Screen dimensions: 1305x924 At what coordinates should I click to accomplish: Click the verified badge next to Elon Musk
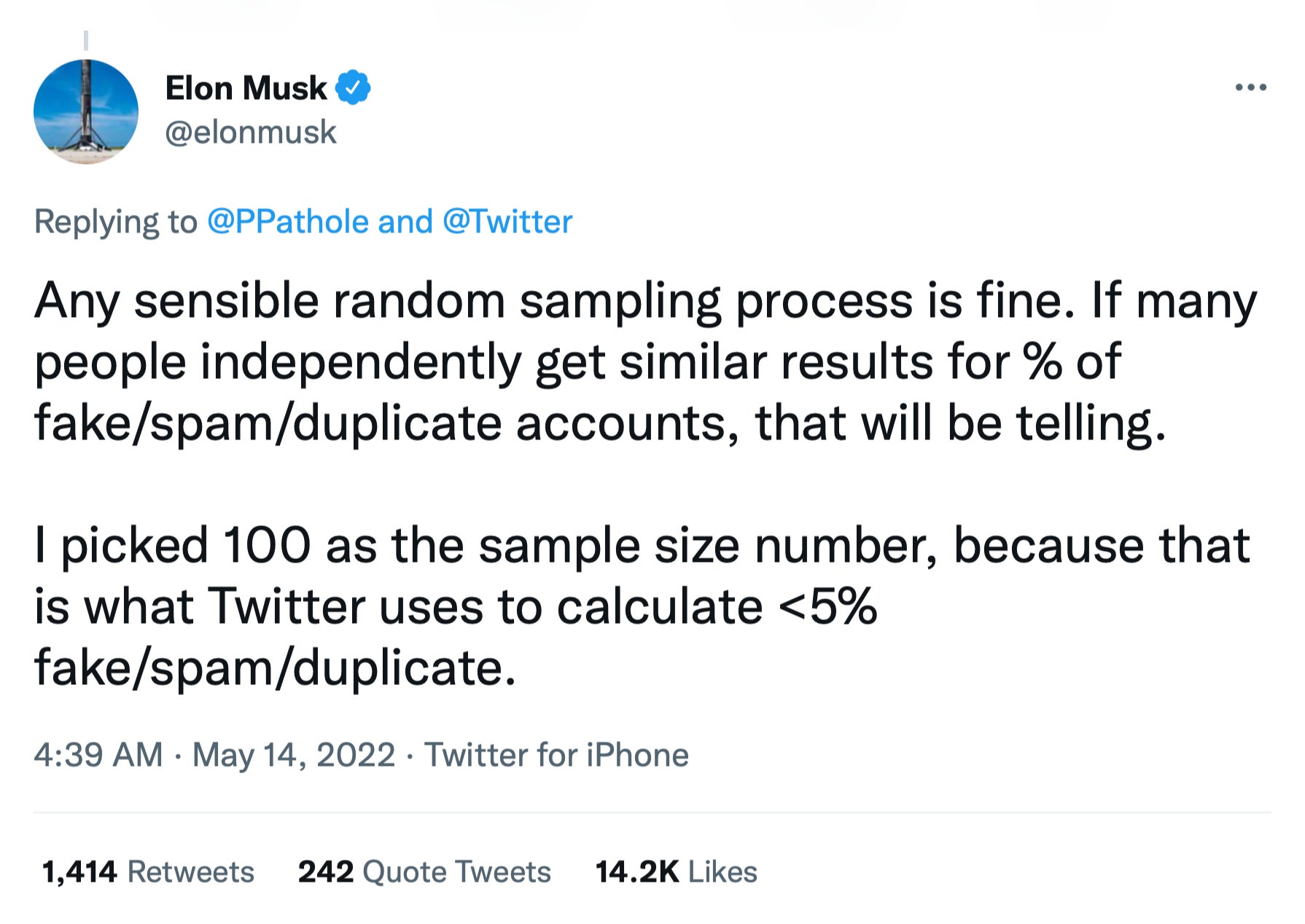click(x=353, y=87)
